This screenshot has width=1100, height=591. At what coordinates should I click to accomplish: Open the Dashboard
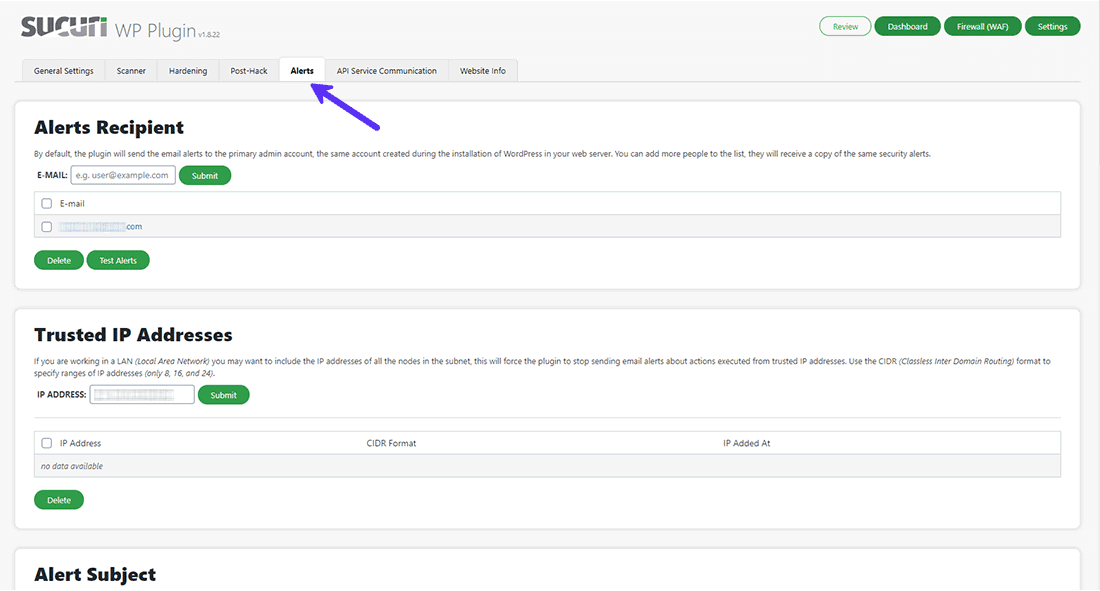tap(907, 25)
